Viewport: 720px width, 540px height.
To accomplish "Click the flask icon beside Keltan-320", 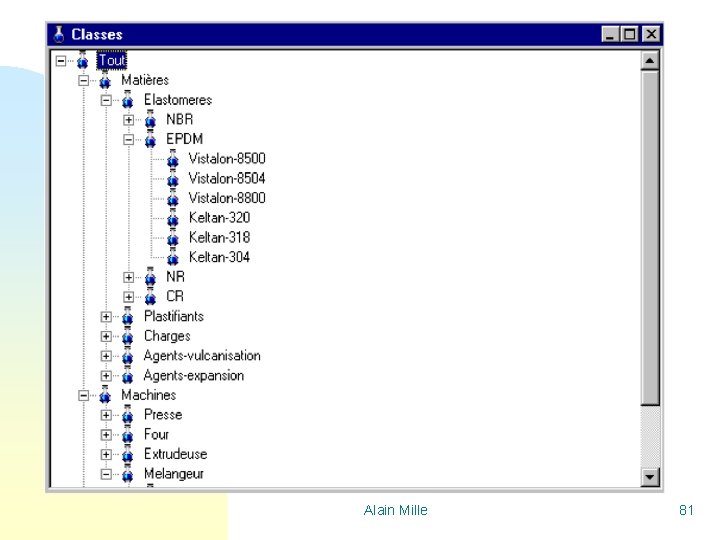I will pos(173,218).
